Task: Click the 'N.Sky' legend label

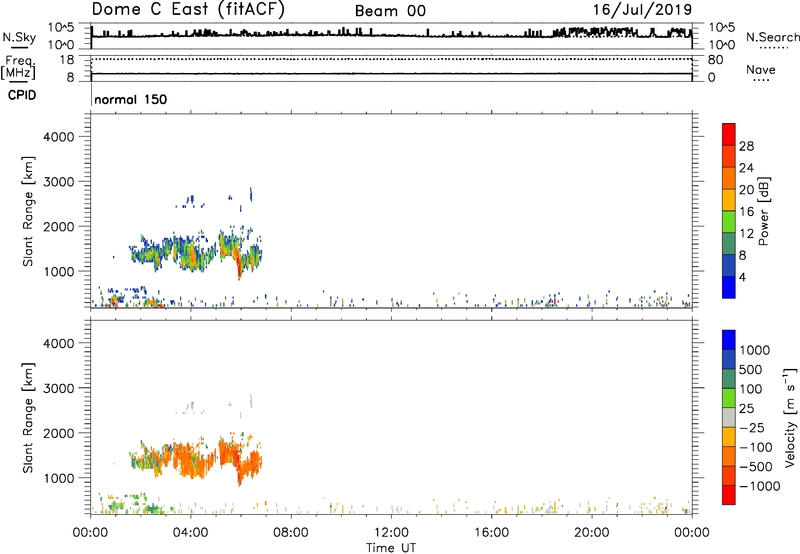Action: (19, 37)
